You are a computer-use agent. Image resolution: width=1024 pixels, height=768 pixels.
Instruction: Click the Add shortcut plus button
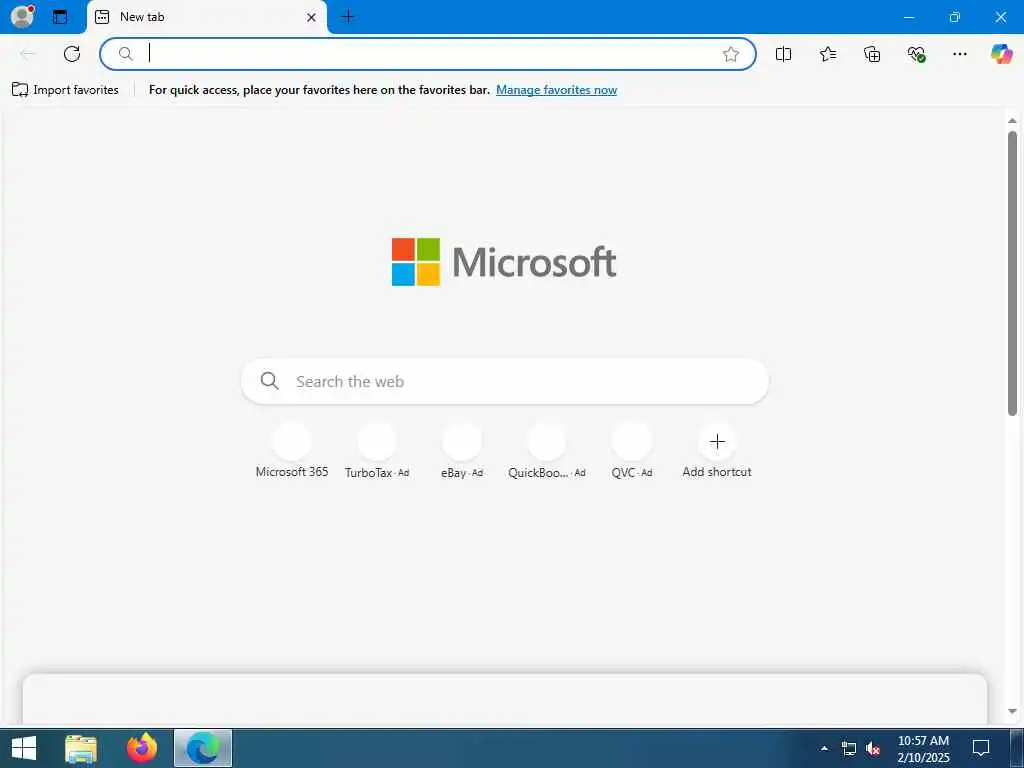[717, 441]
